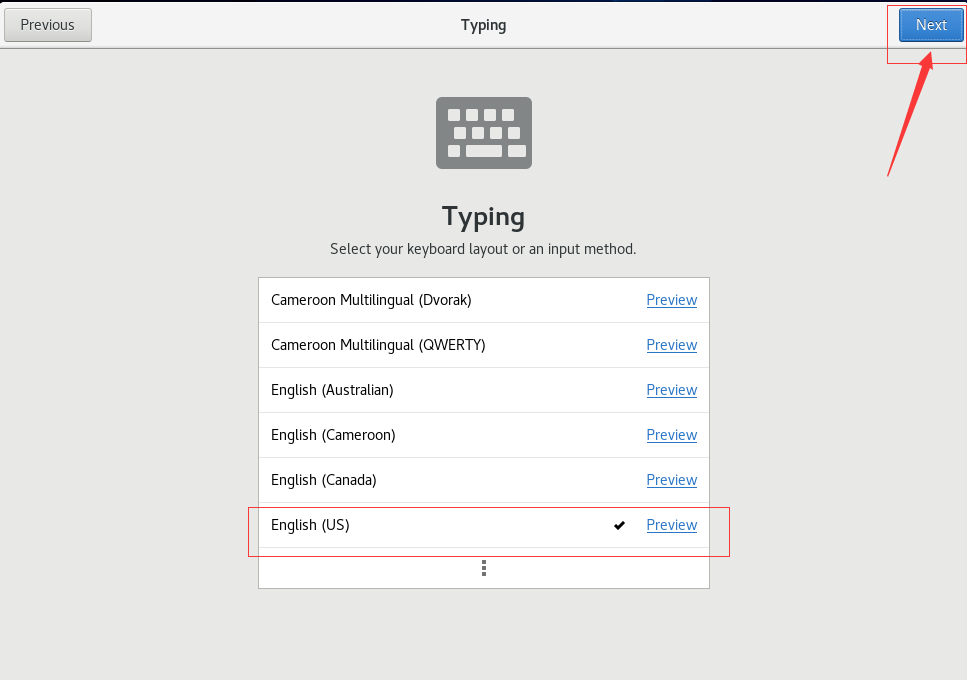Click the keyboard layout instruction text
This screenshot has width=967, height=680.
pos(483,249)
